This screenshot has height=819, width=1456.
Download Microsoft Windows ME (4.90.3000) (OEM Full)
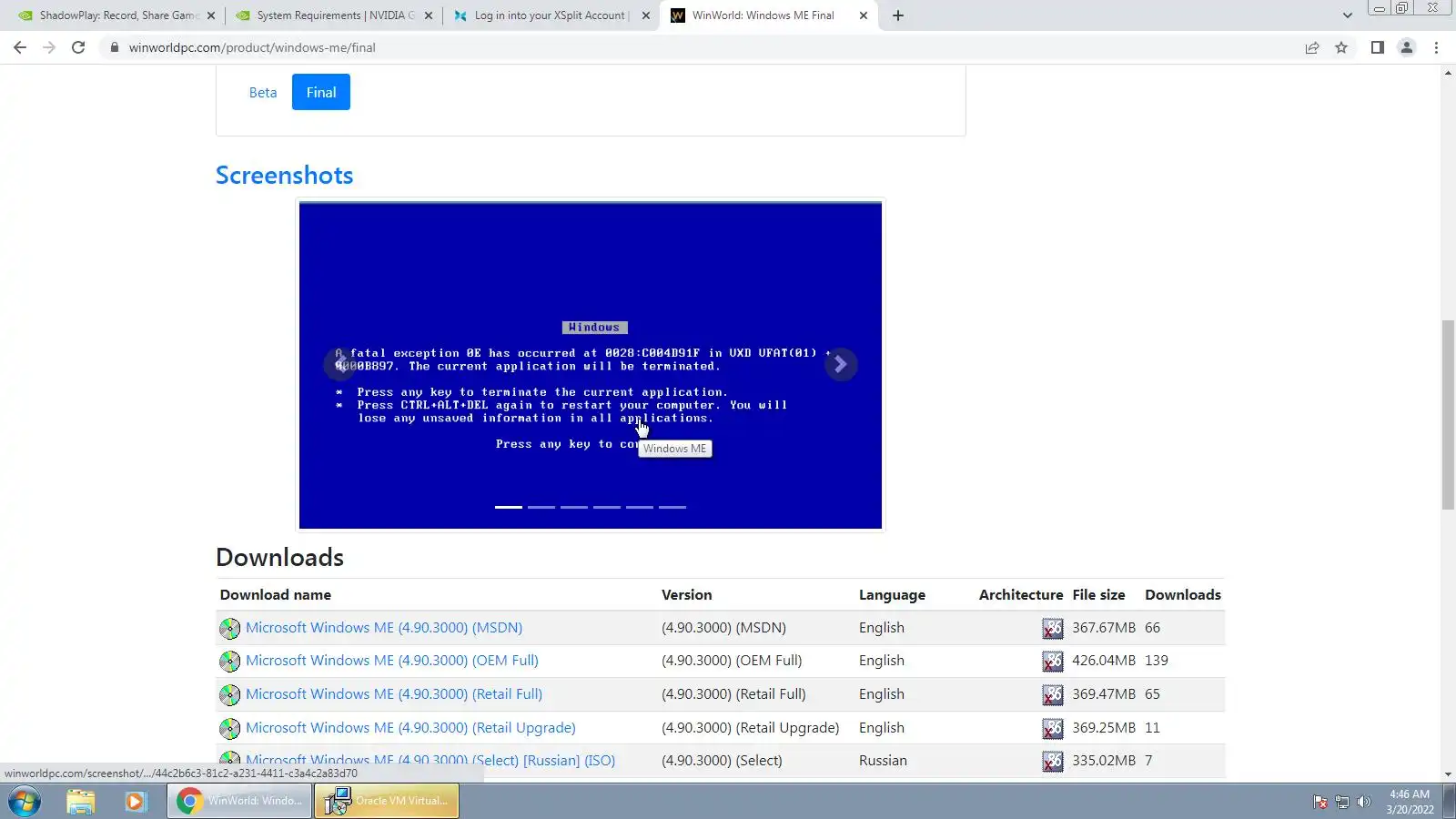point(392,661)
